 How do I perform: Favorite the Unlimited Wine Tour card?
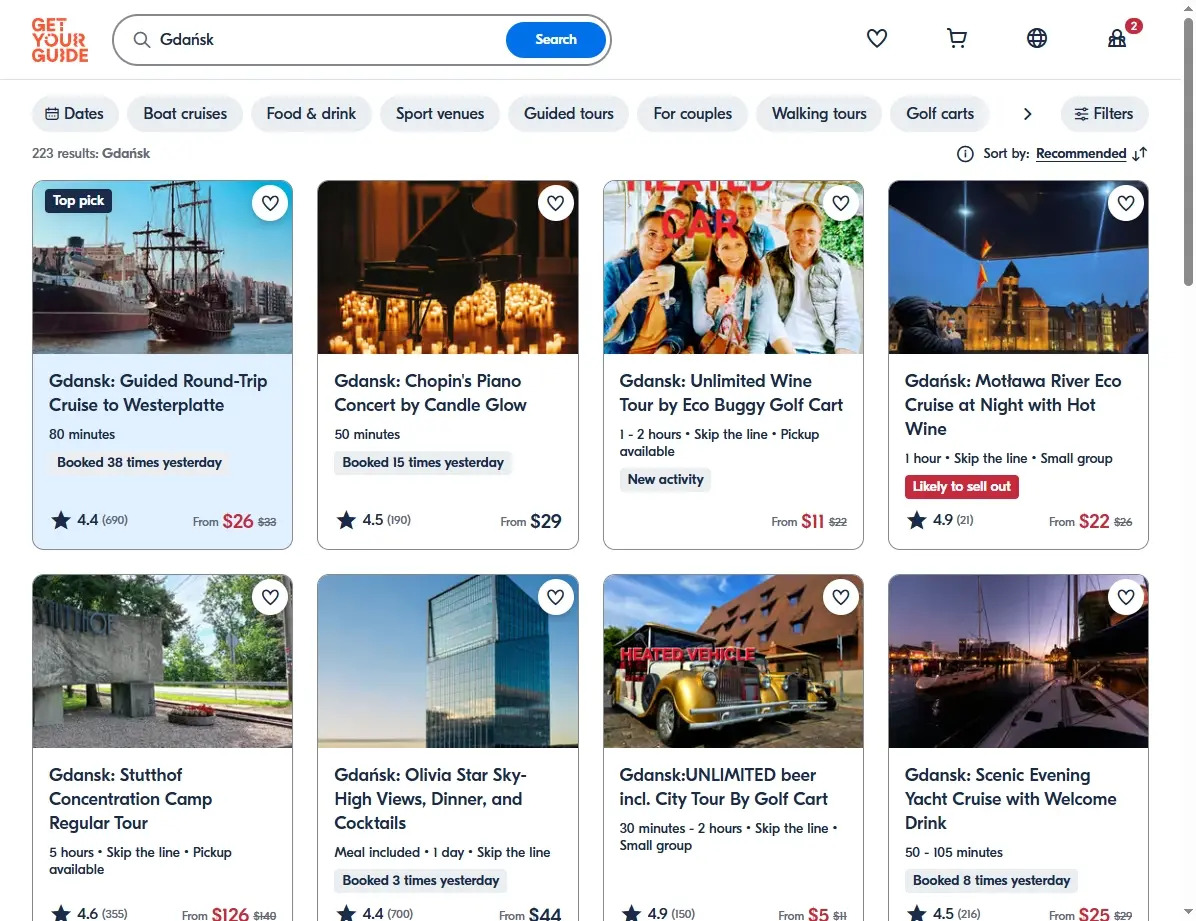point(841,203)
